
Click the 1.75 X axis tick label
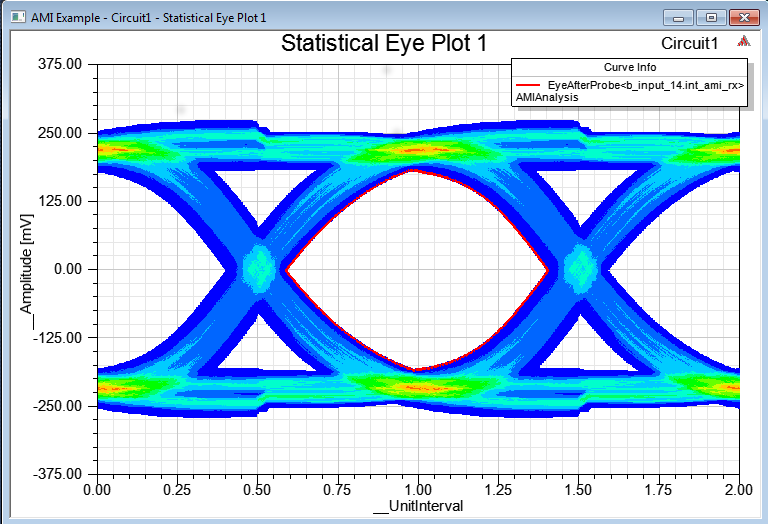(x=658, y=490)
